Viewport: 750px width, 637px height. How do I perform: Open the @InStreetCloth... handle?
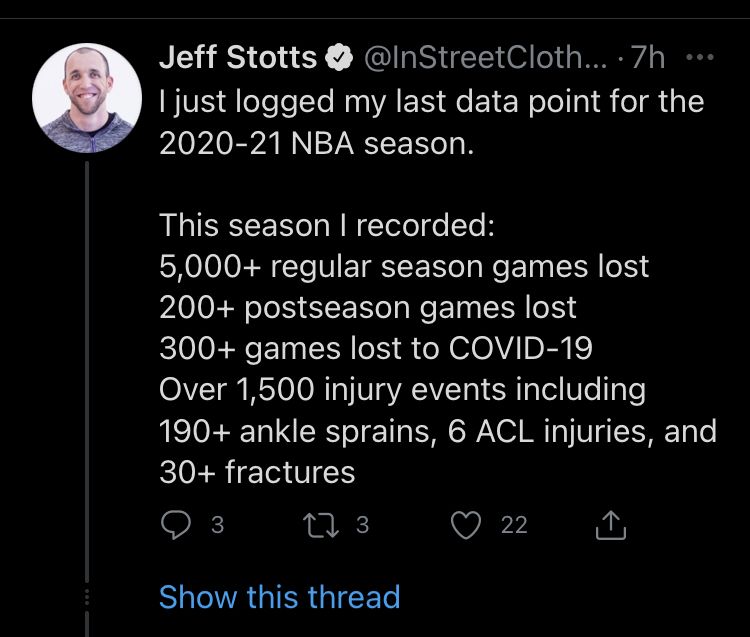[485, 57]
